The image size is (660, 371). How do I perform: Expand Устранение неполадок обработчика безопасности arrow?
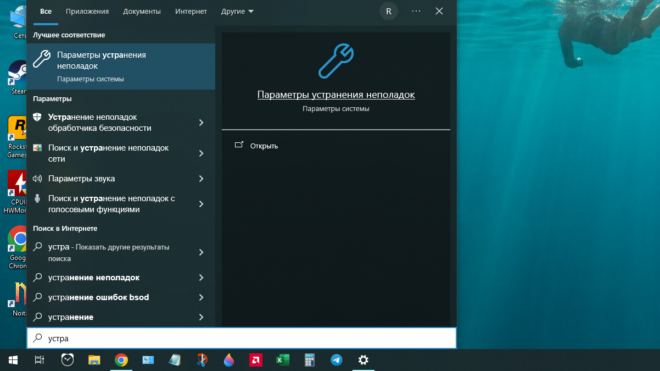201,123
